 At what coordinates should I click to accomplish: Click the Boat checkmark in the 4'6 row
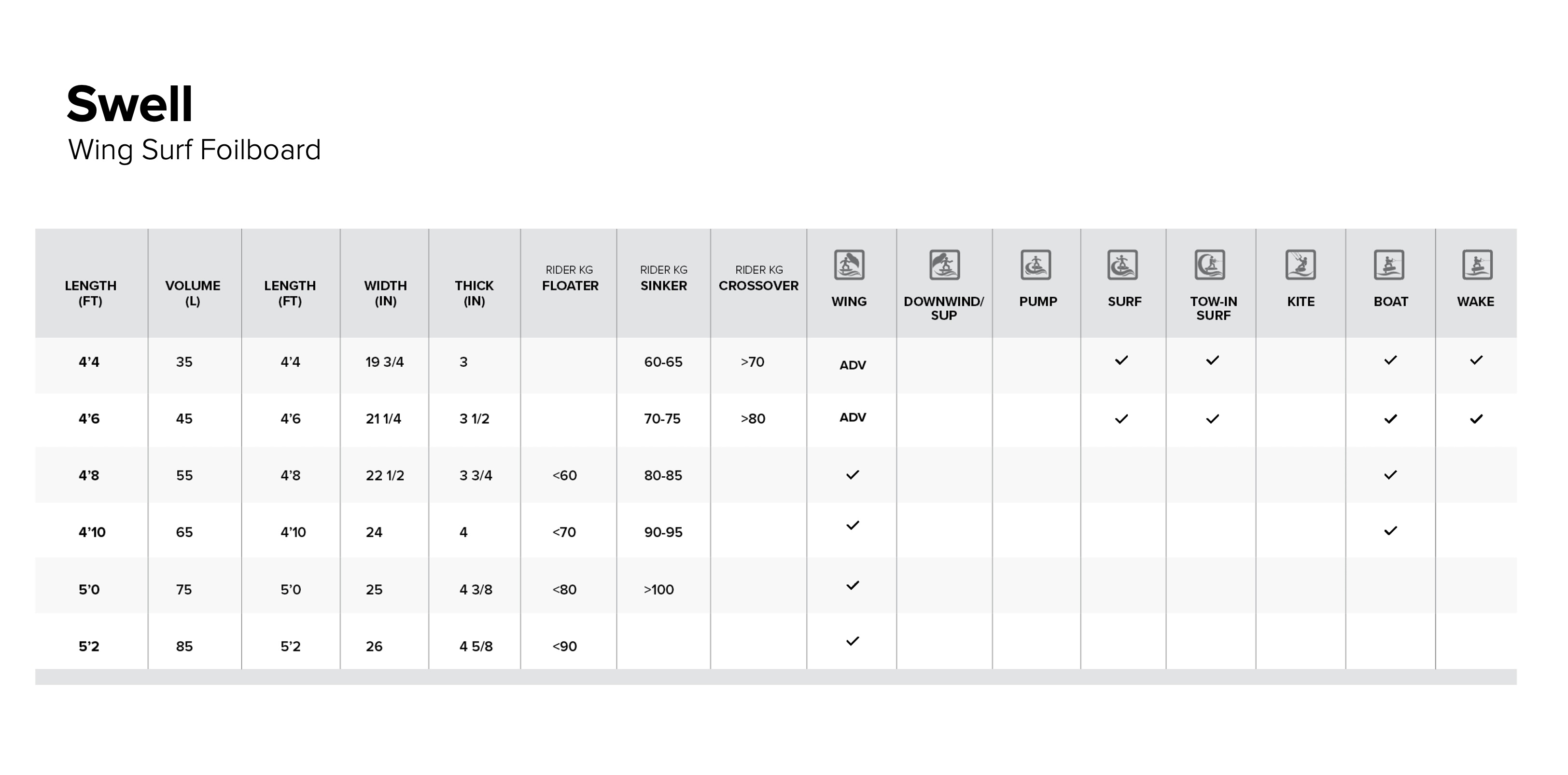pyautogui.click(x=1390, y=418)
